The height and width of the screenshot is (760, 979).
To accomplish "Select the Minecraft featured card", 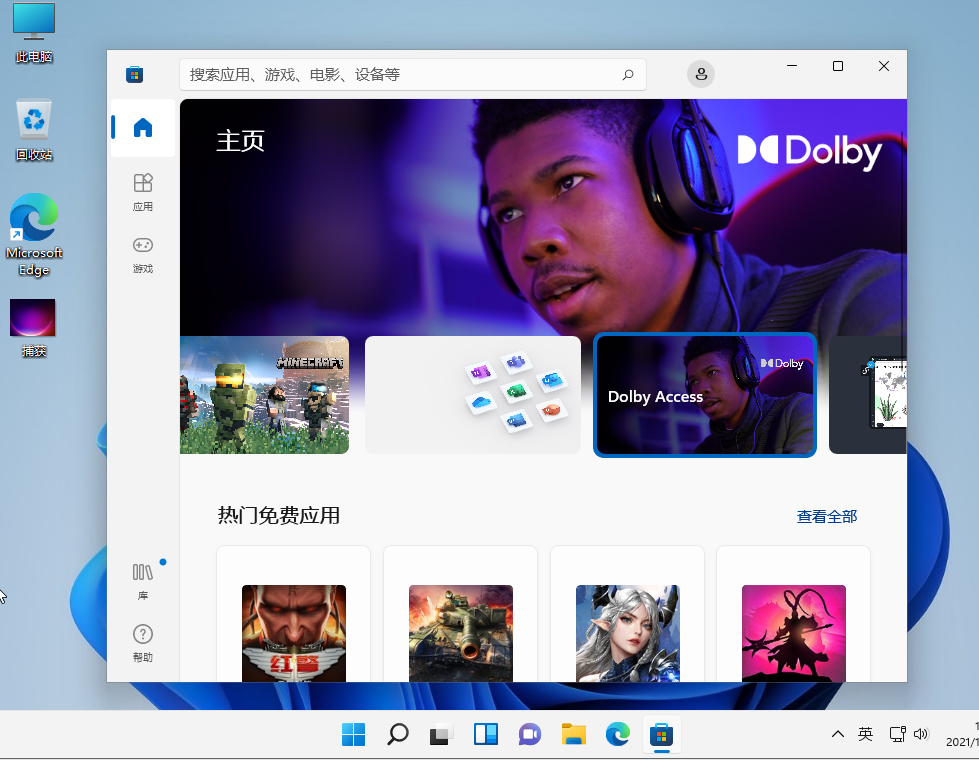I will pyautogui.click(x=265, y=395).
